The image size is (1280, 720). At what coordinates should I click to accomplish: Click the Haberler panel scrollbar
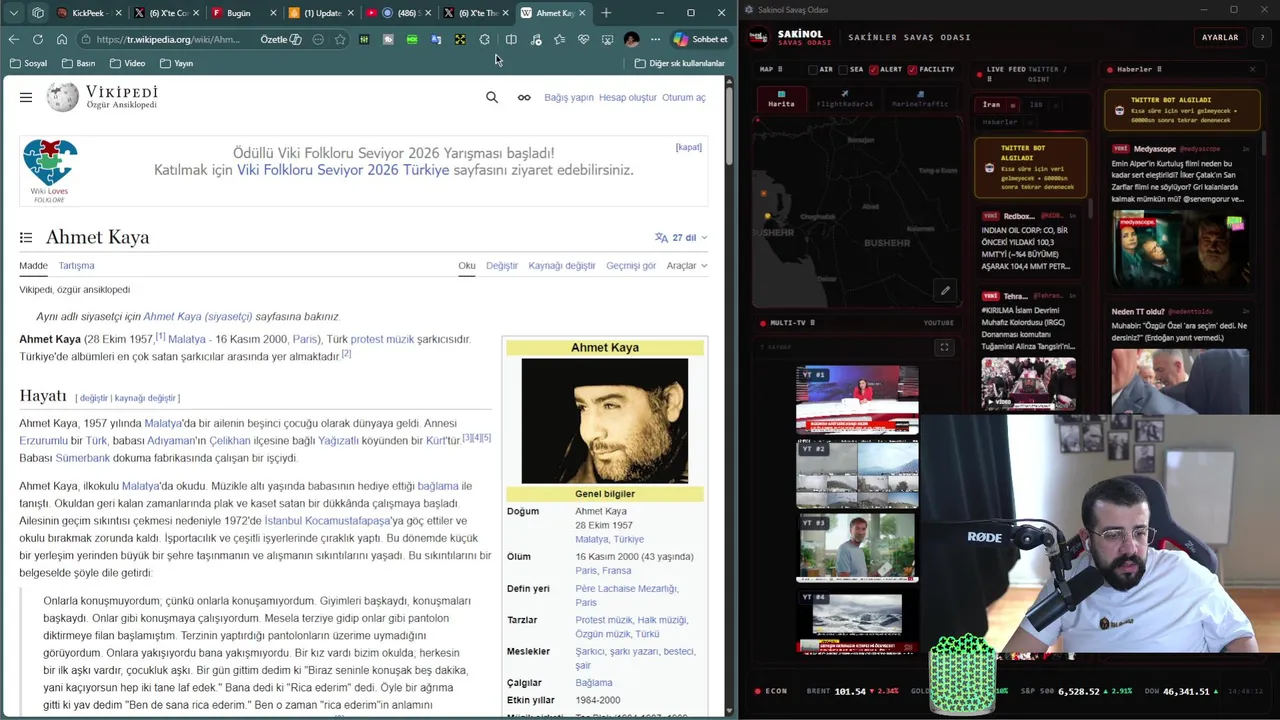coord(1265,145)
